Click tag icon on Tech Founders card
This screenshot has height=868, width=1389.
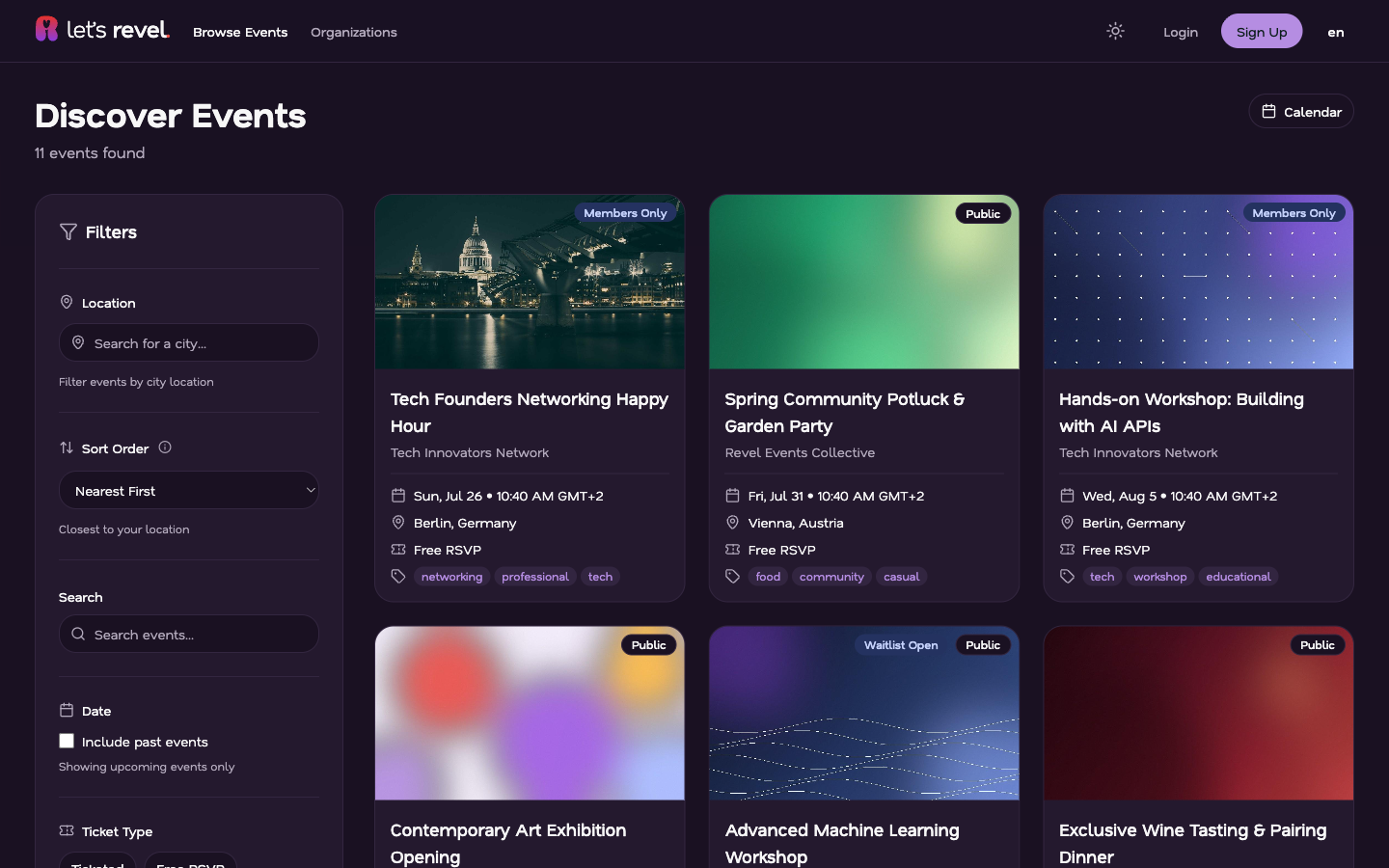[398, 577]
